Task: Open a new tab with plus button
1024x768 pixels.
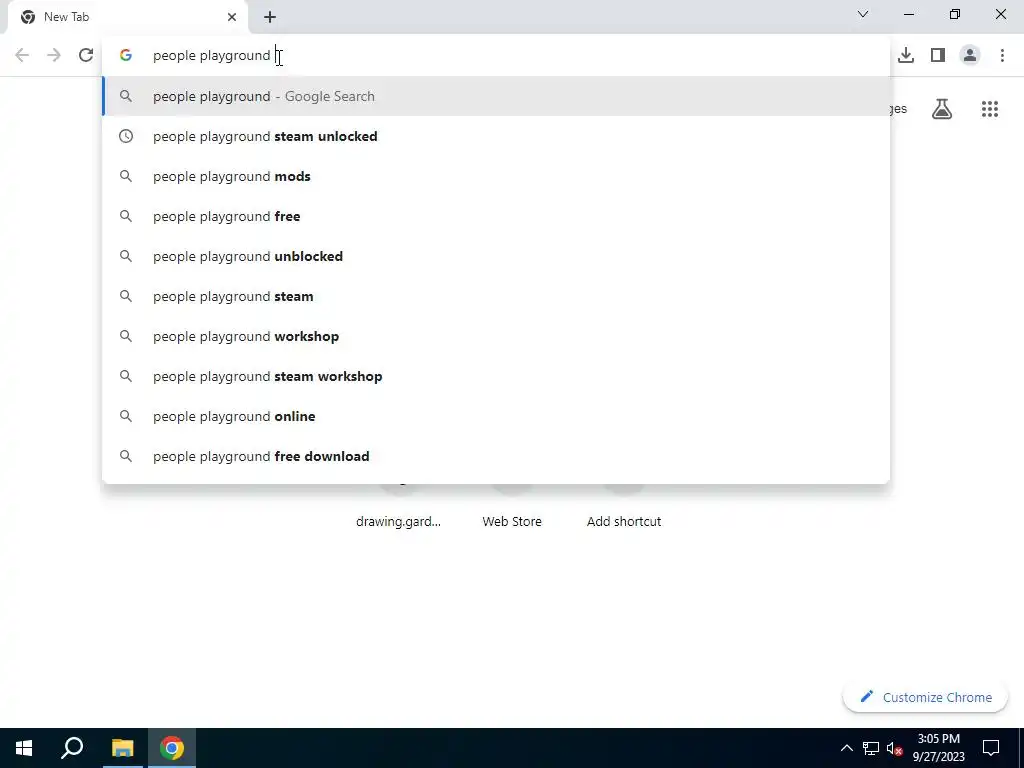Action: [x=270, y=17]
